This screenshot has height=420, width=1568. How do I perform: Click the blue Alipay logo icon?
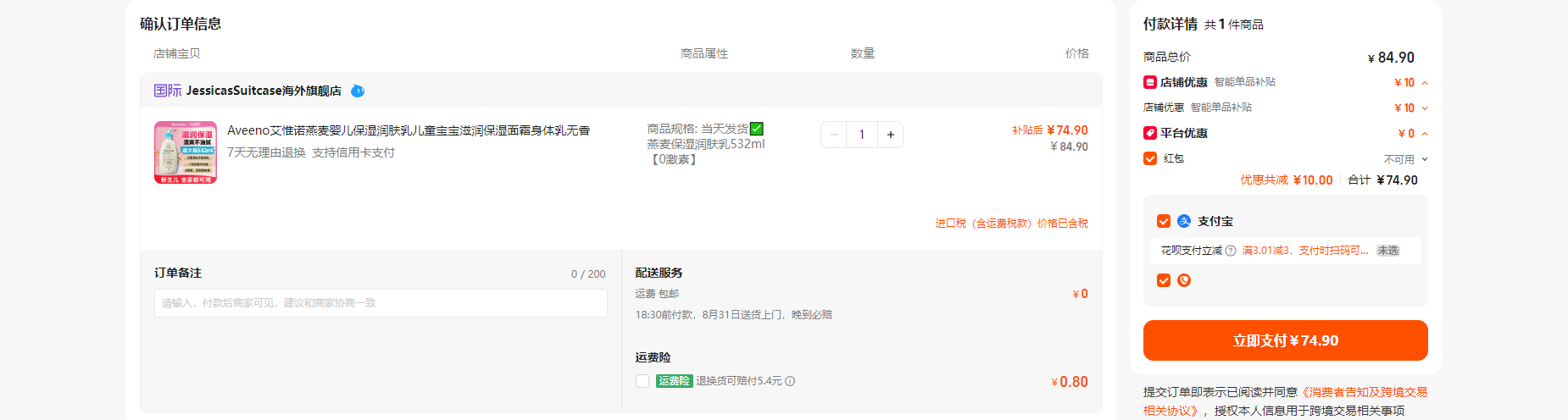click(1184, 221)
